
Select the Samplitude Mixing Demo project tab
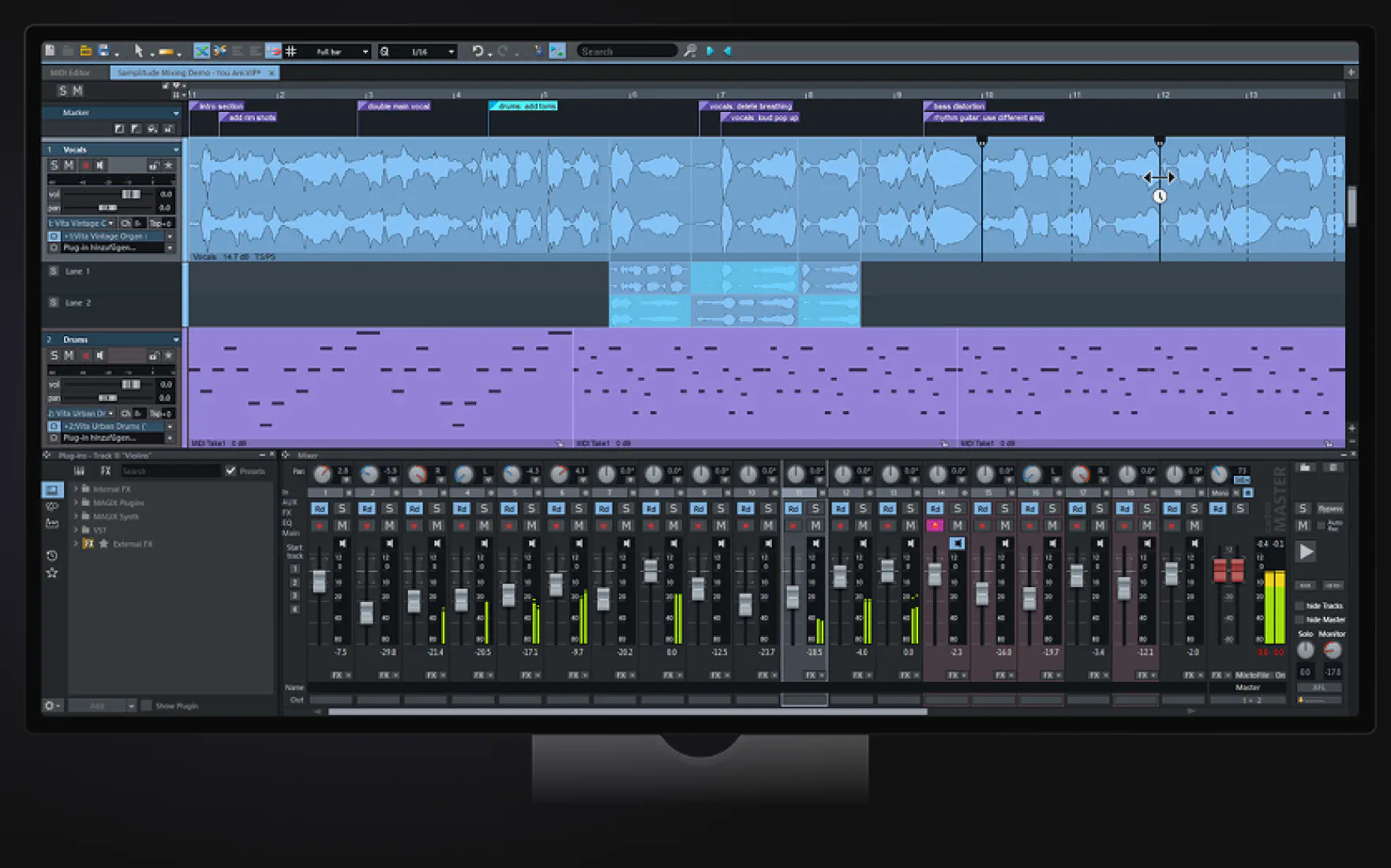coord(189,73)
